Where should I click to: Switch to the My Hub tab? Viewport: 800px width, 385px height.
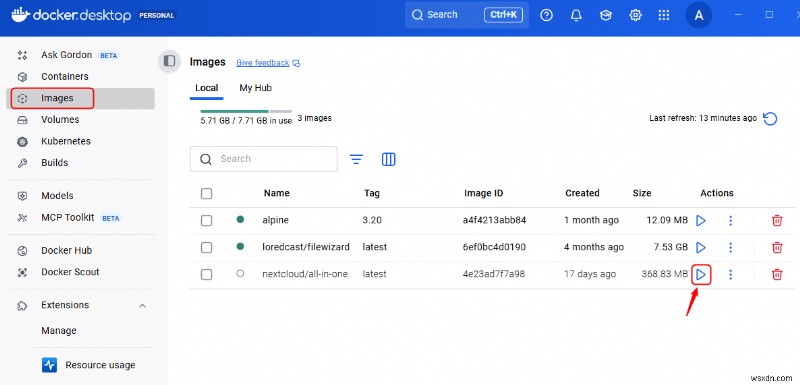pyautogui.click(x=256, y=88)
